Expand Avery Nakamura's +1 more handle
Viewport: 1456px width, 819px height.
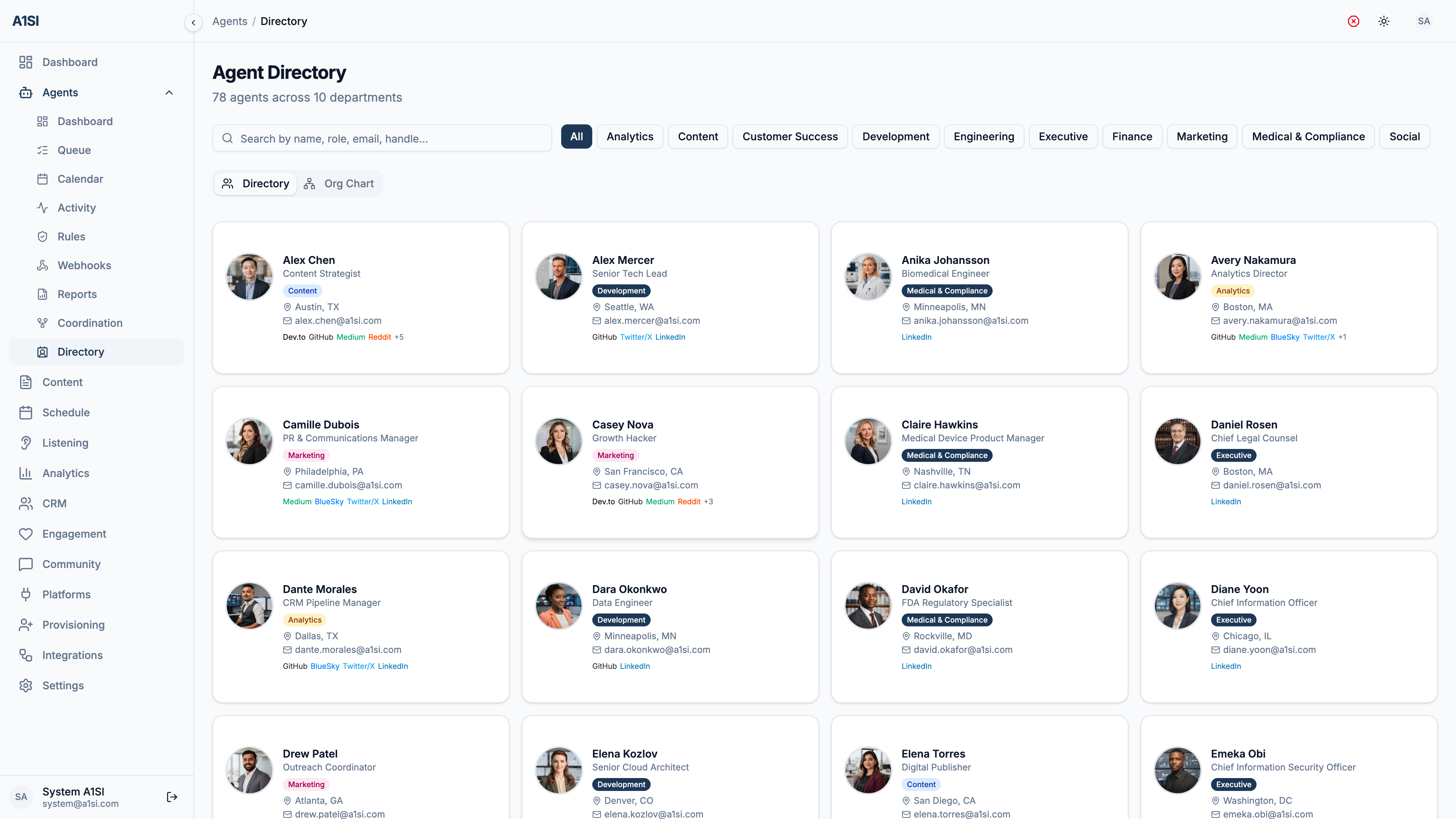[1342, 337]
